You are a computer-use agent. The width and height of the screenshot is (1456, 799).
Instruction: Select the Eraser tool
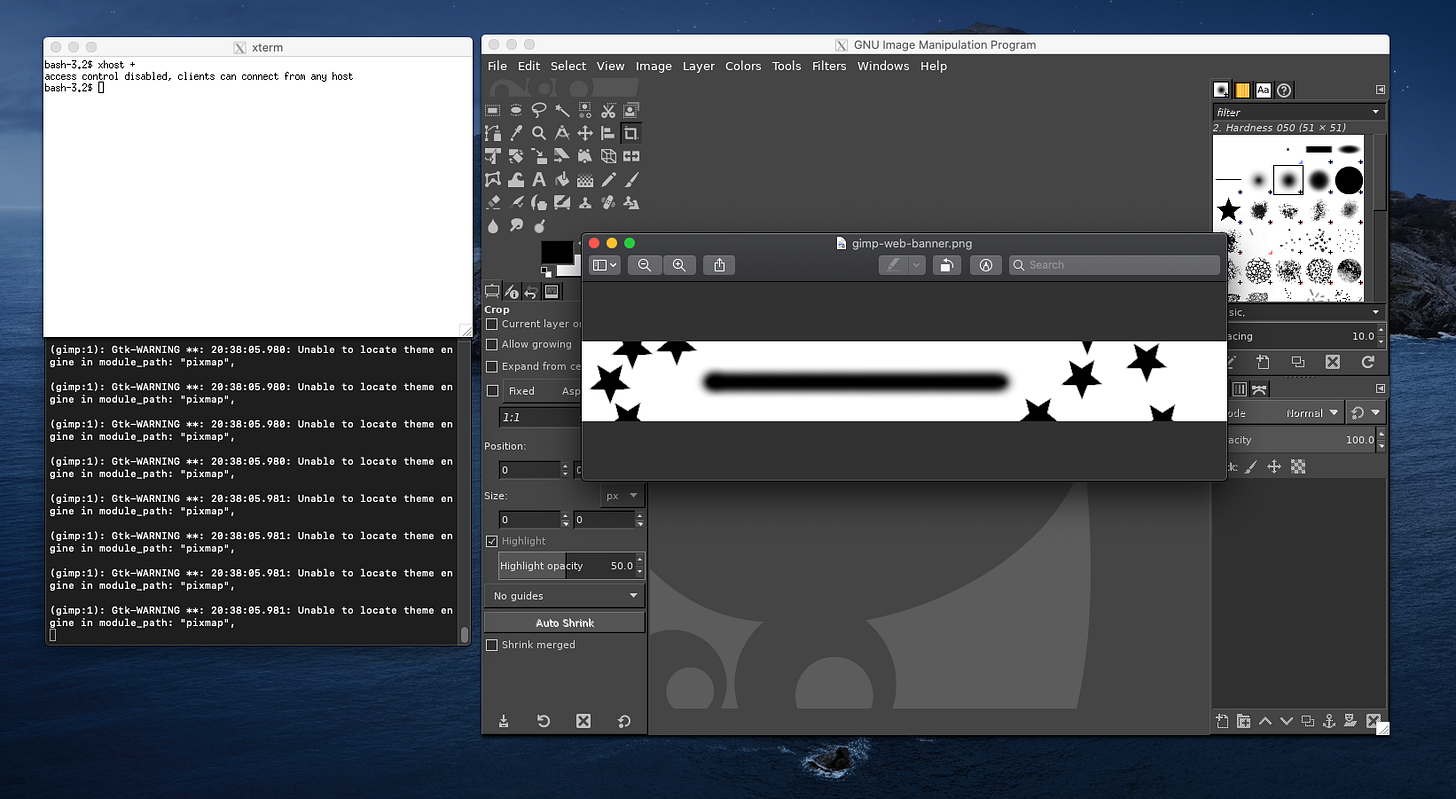click(493, 203)
